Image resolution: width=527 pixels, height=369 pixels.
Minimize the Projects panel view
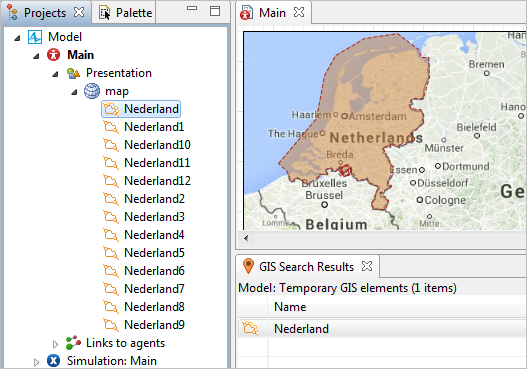[x=192, y=8]
